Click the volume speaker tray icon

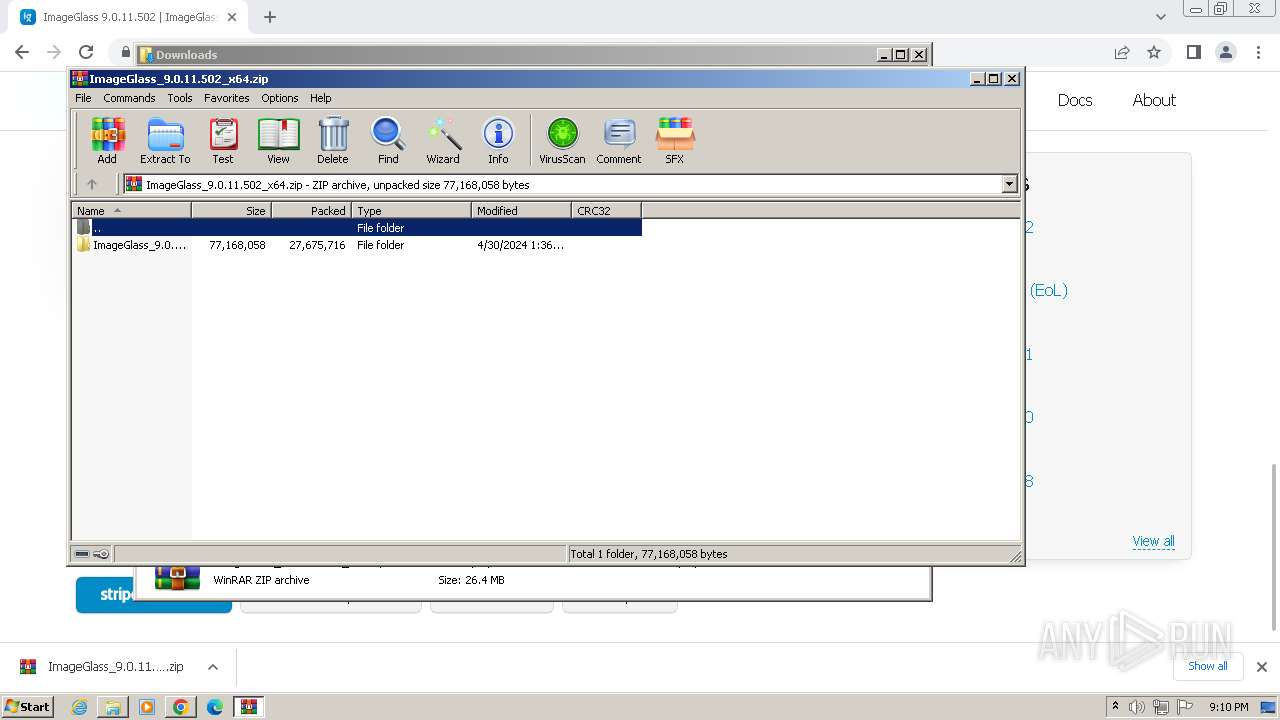1137,707
